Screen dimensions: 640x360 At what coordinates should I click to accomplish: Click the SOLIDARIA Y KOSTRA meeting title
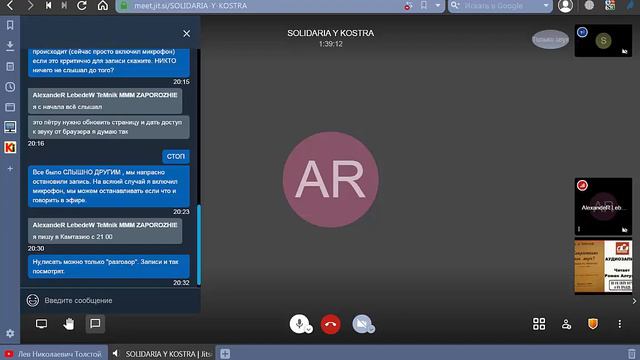pos(331,33)
